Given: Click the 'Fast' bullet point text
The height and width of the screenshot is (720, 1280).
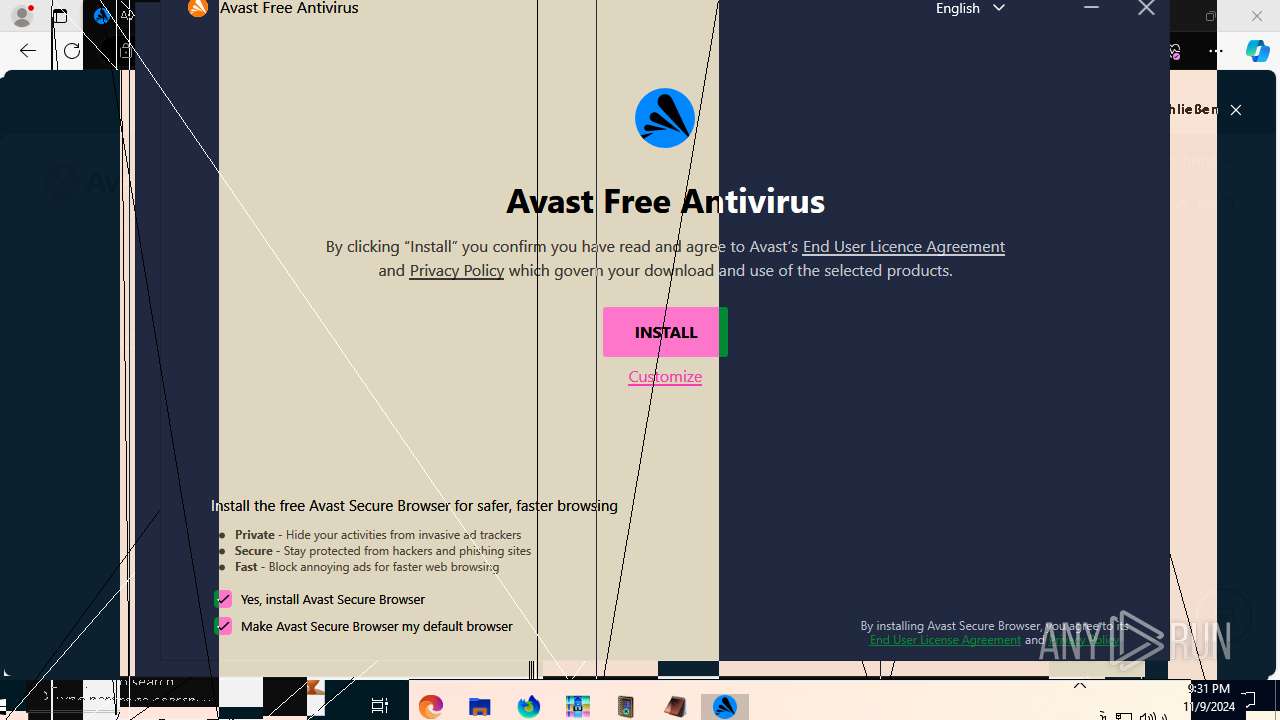Looking at the screenshot, I should tap(367, 567).
